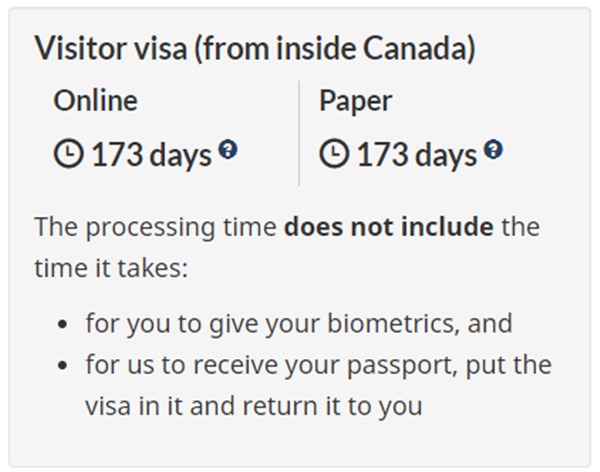
Task: Click the bullet dot before biometrics item
Action: click(x=62, y=325)
